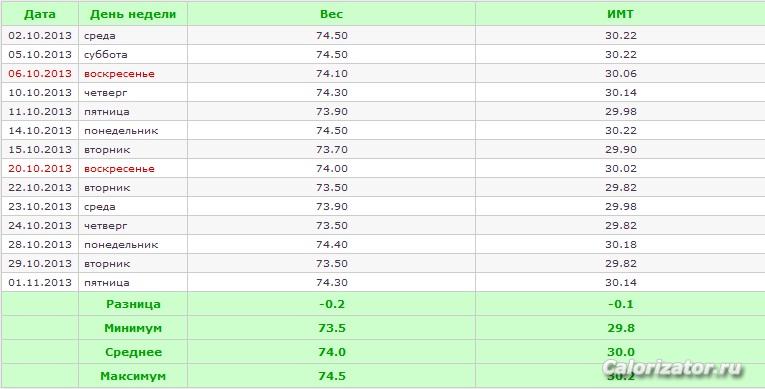Click the 74.10 weight value
This screenshot has width=765, height=389.
[332, 74]
